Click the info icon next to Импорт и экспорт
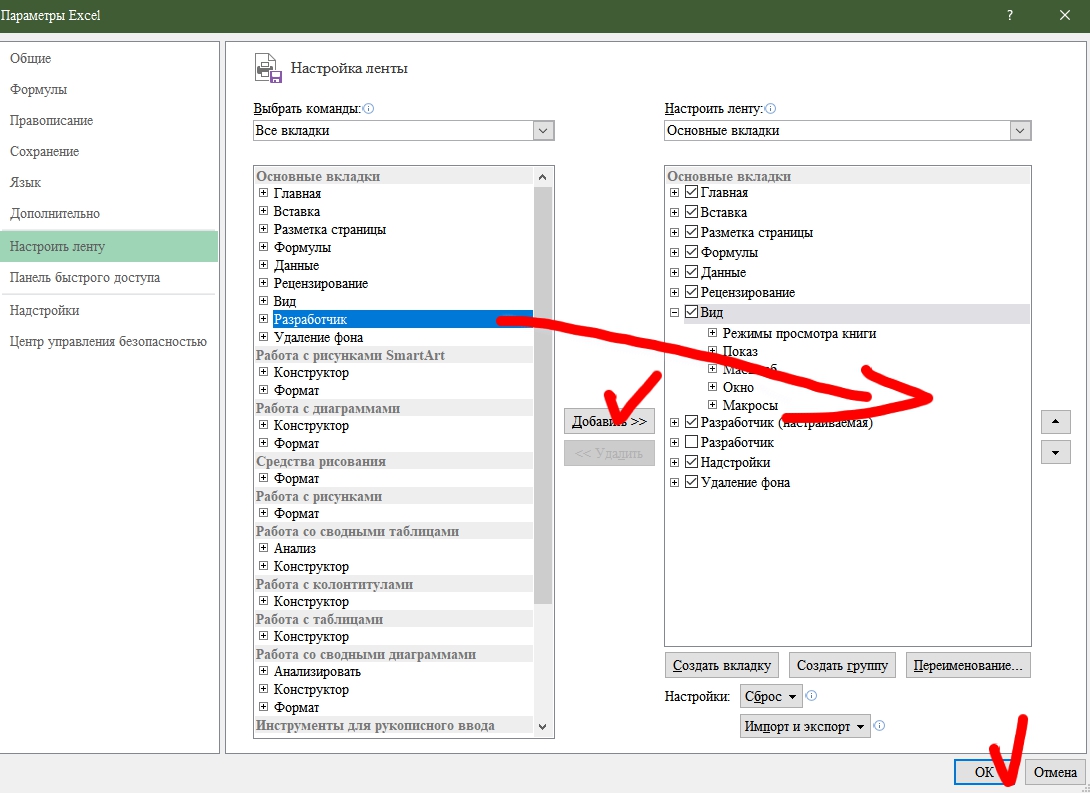 [879, 726]
